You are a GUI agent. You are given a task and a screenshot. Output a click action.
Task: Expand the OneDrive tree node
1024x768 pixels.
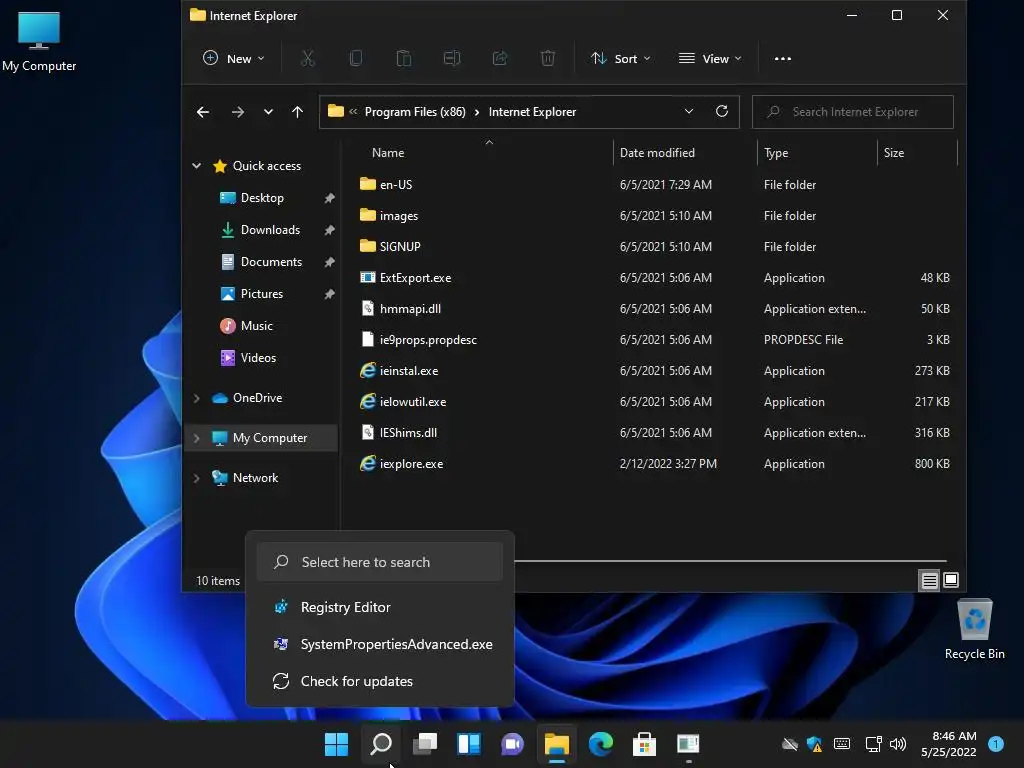pos(197,398)
